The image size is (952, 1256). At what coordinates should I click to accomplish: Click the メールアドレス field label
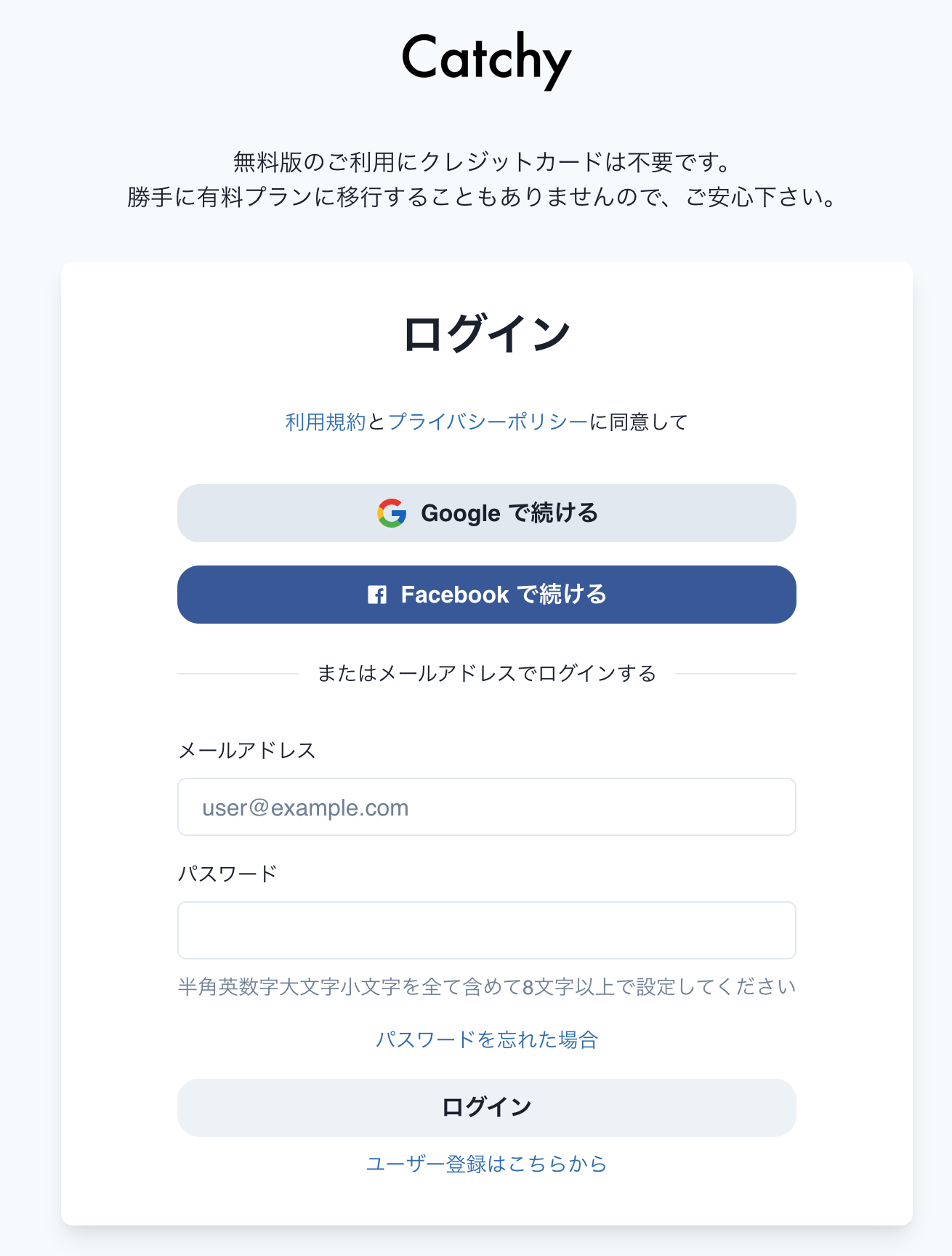[x=246, y=750]
